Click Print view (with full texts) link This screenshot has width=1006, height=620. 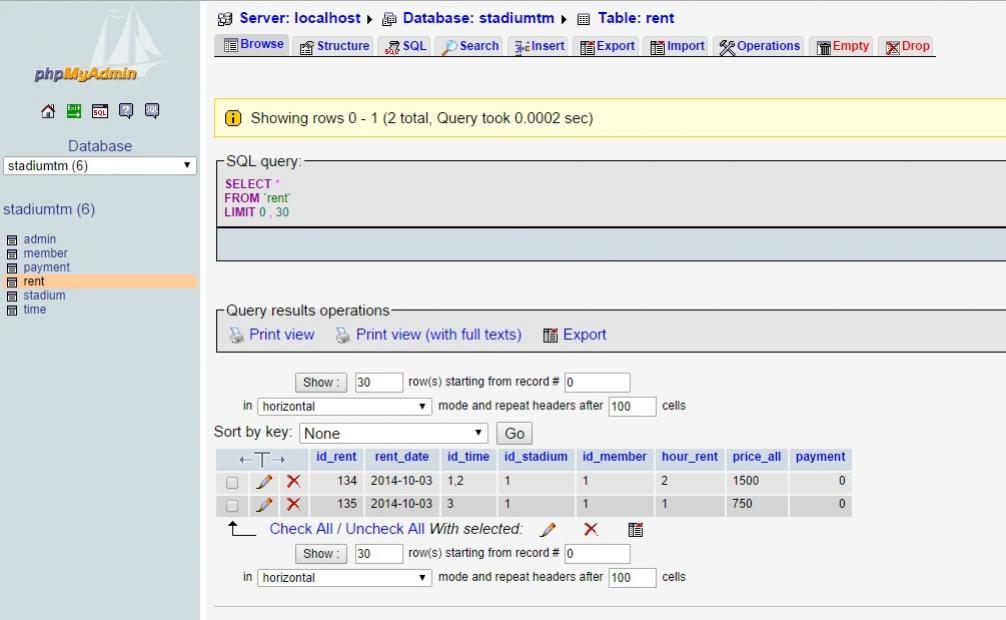pyautogui.click(x=438, y=335)
